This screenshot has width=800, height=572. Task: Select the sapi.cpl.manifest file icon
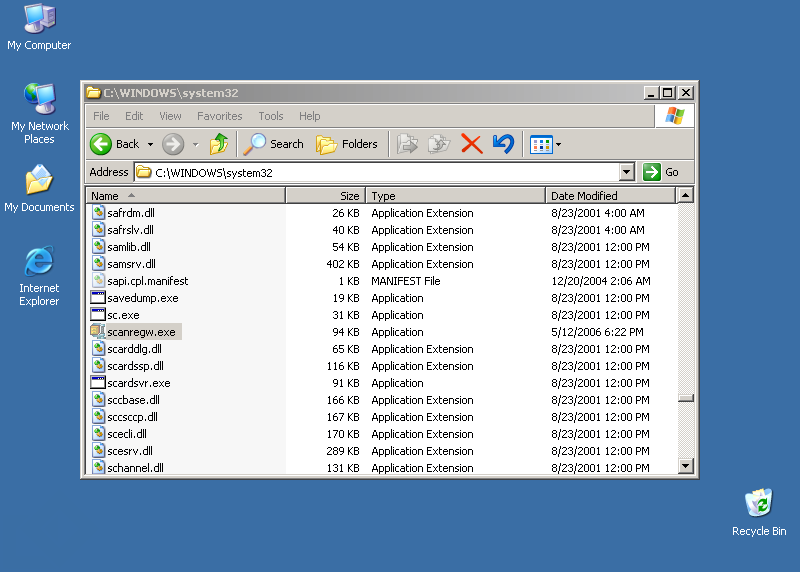(98, 281)
